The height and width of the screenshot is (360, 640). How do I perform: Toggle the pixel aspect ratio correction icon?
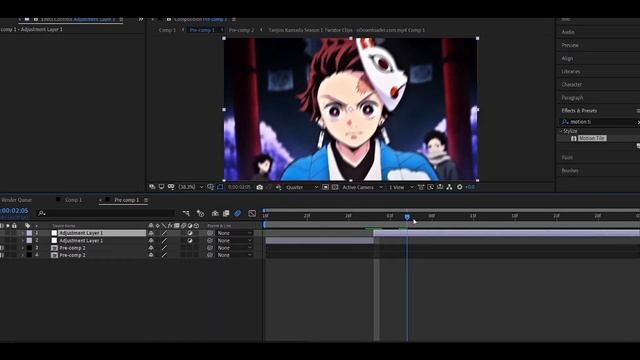(x=421, y=187)
